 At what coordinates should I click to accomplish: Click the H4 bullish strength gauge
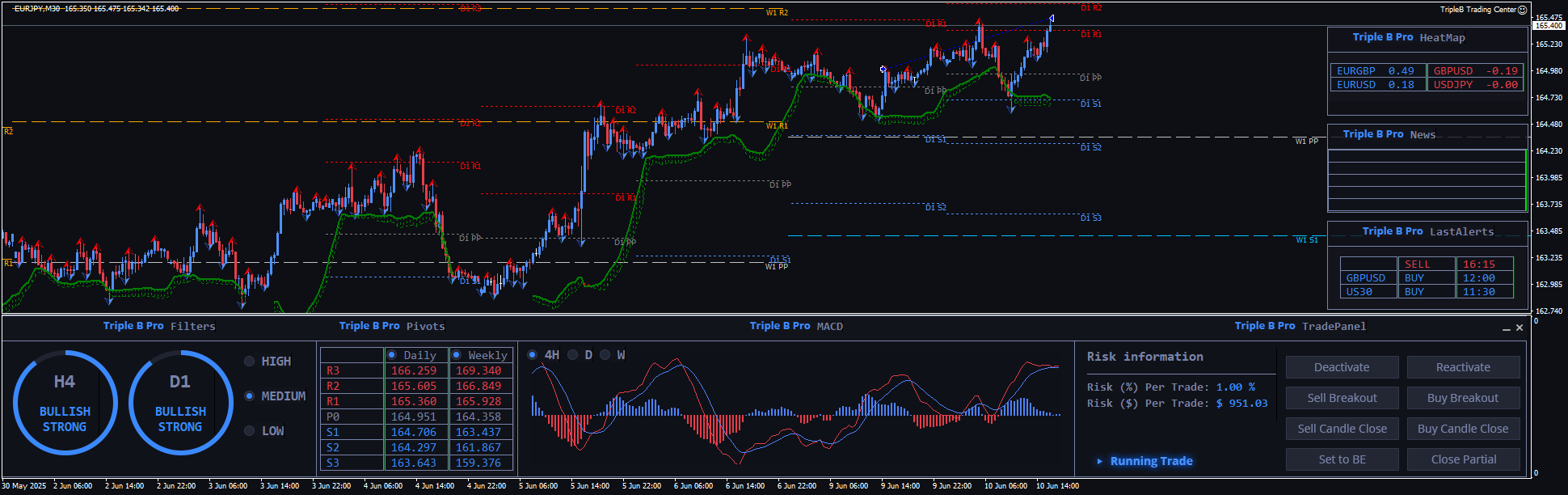65,403
